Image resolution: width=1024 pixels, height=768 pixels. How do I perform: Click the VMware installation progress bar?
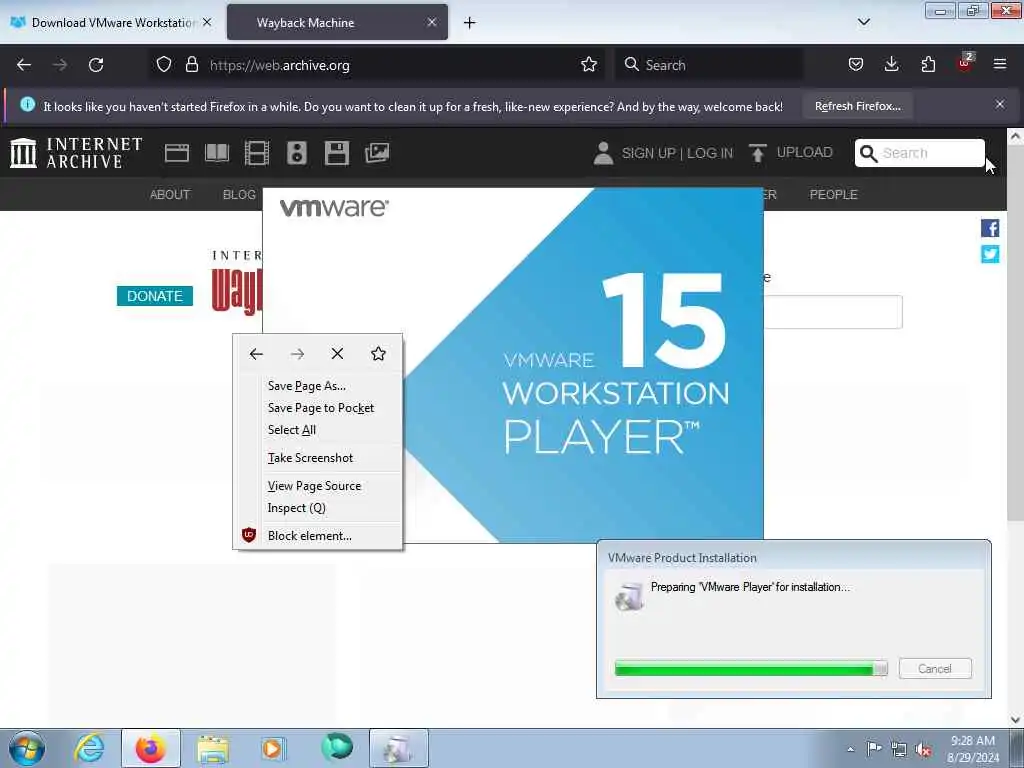(751, 668)
